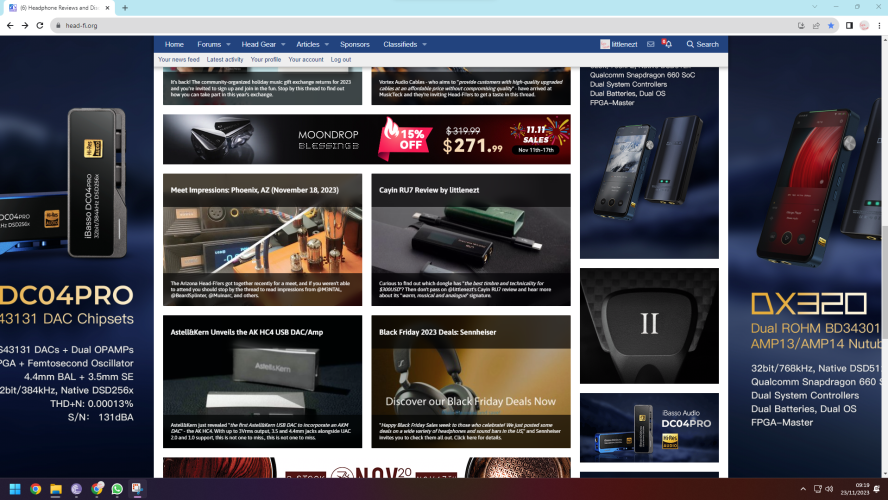
Task: Open the Moondrop Blessing 3 sale banner
Action: [x=366, y=139]
